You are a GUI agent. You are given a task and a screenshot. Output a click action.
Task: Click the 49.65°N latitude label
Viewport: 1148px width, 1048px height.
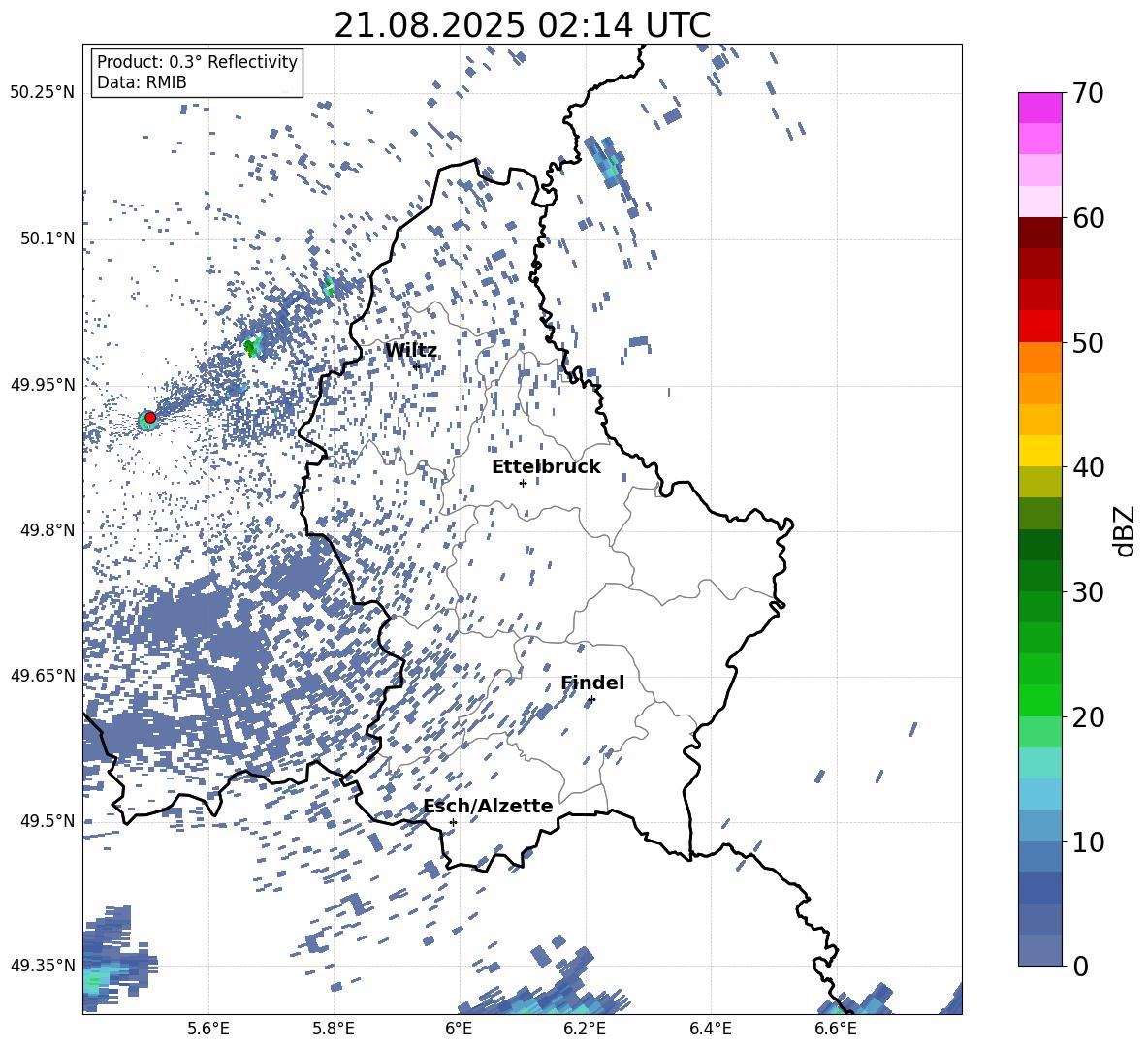pos(43,676)
